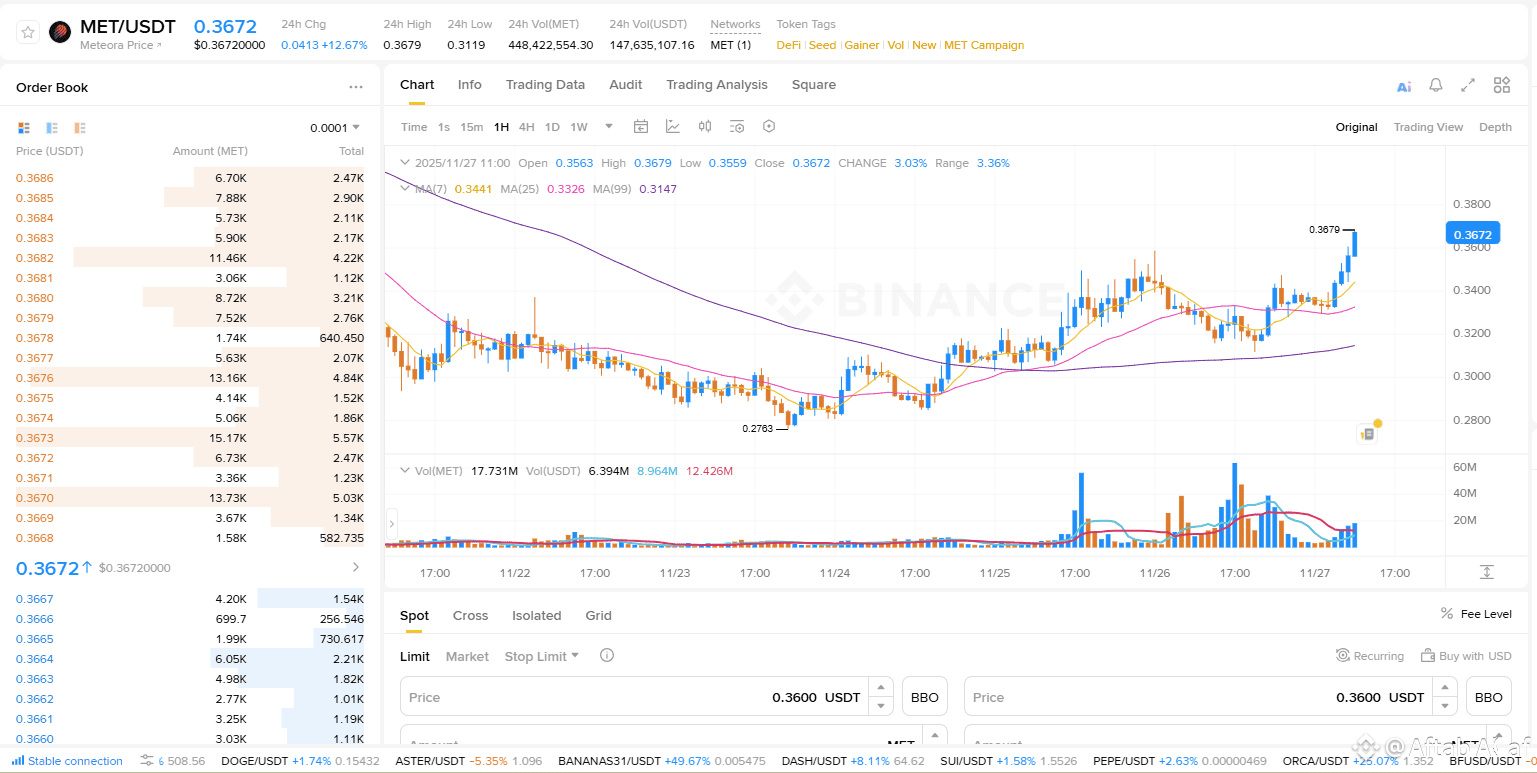Open ticker bar settings sliders icon
This screenshot has width=1537, height=773.
coord(147,761)
